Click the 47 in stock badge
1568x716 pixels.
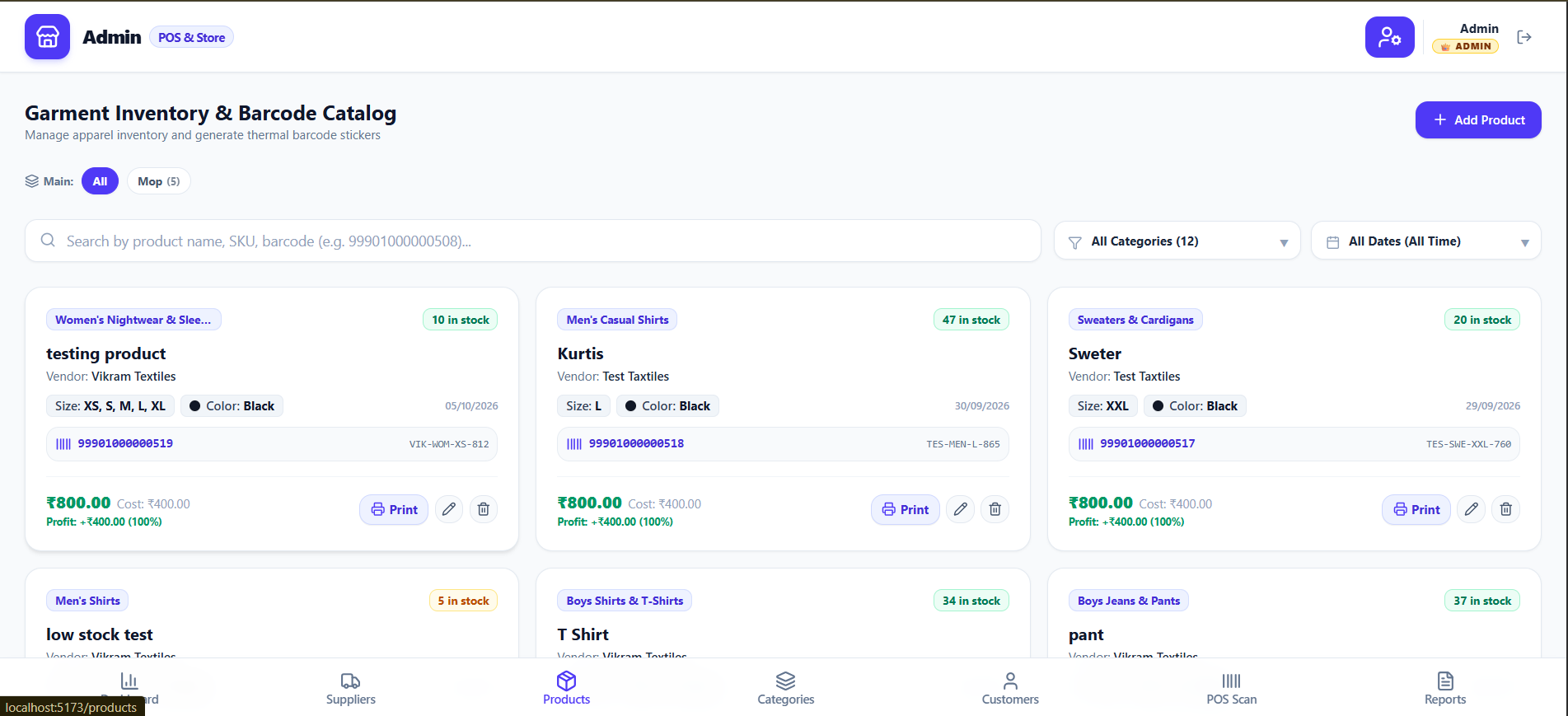click(971, 320)
